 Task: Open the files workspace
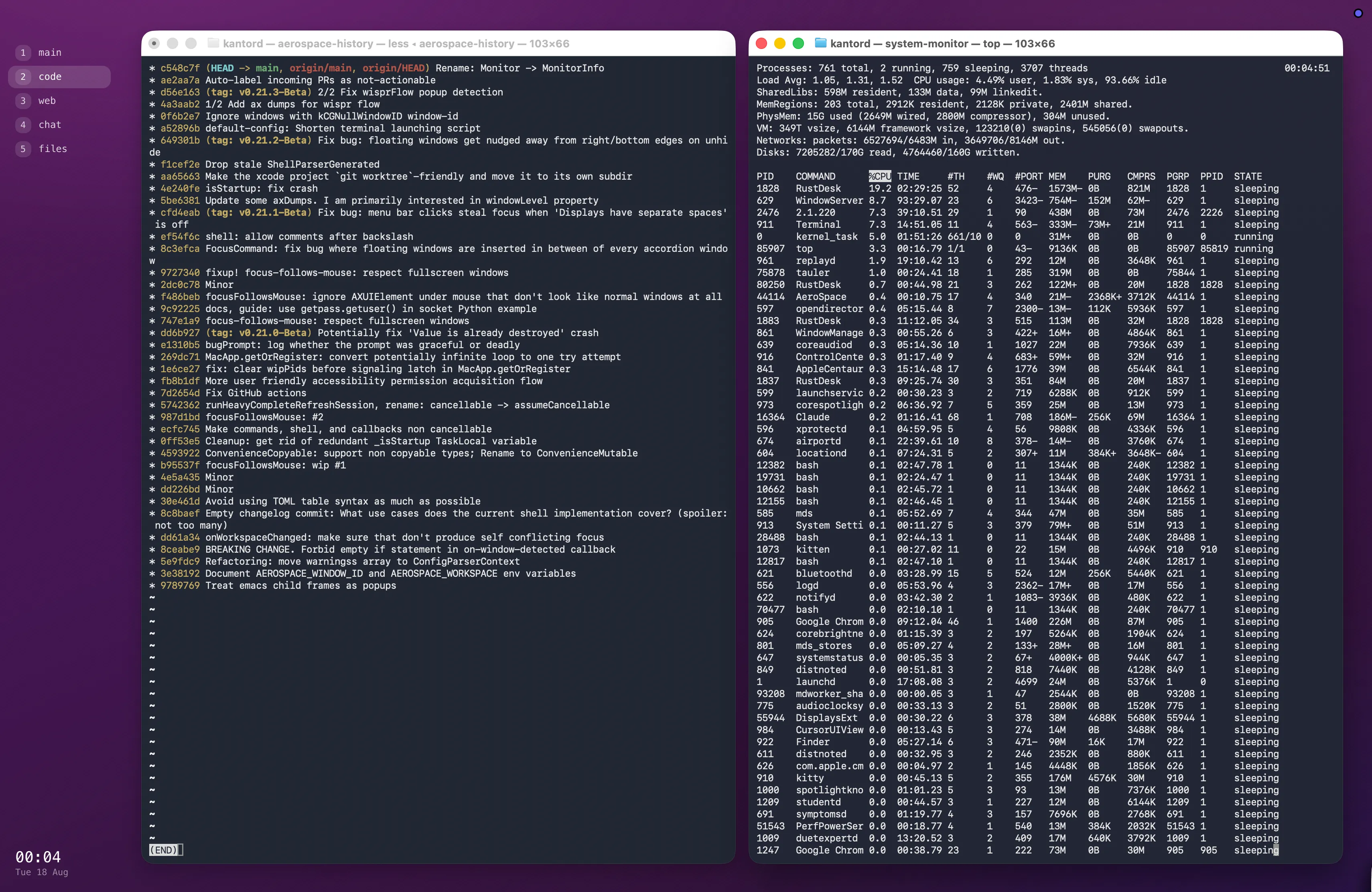pyautogui.click(x=59, y=149)
